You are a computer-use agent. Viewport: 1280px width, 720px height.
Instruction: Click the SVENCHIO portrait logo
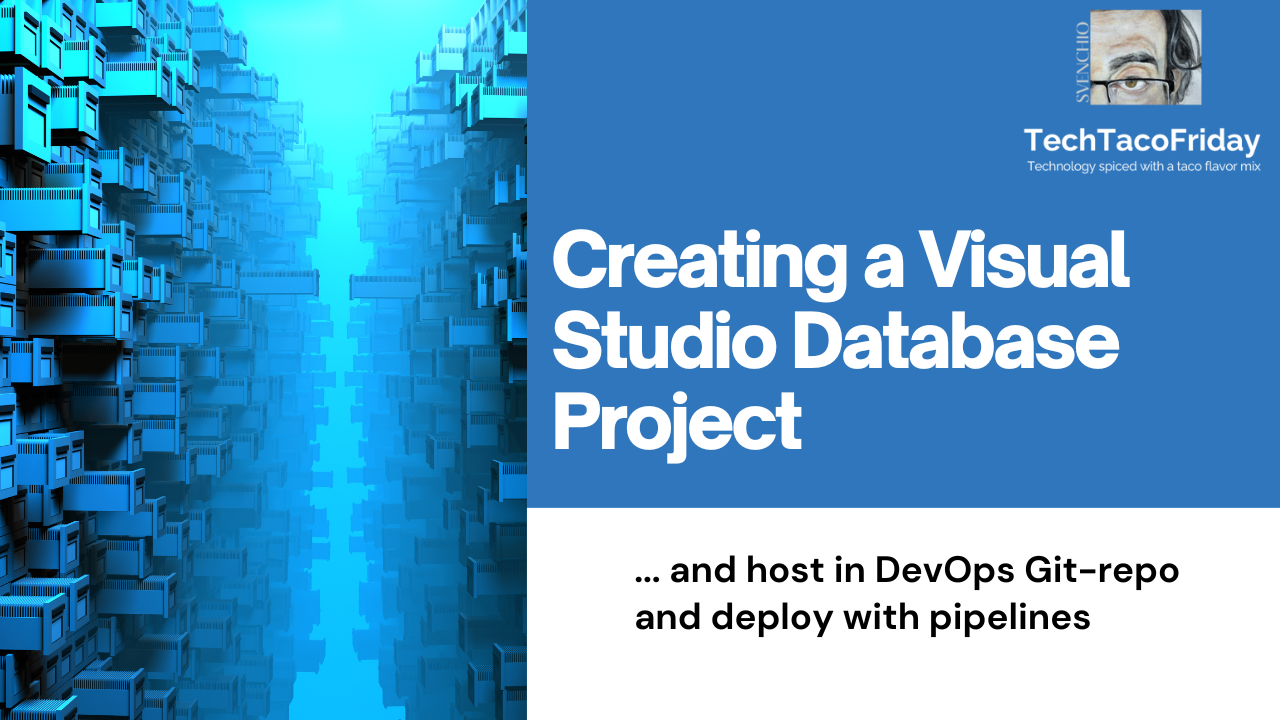click(x=1145, y=57)
